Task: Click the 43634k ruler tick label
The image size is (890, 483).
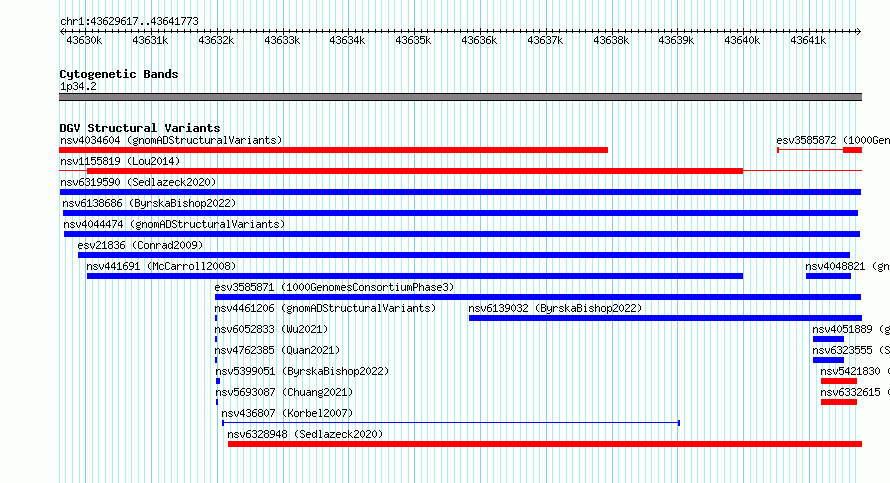Action: click(x=347, y=40)
